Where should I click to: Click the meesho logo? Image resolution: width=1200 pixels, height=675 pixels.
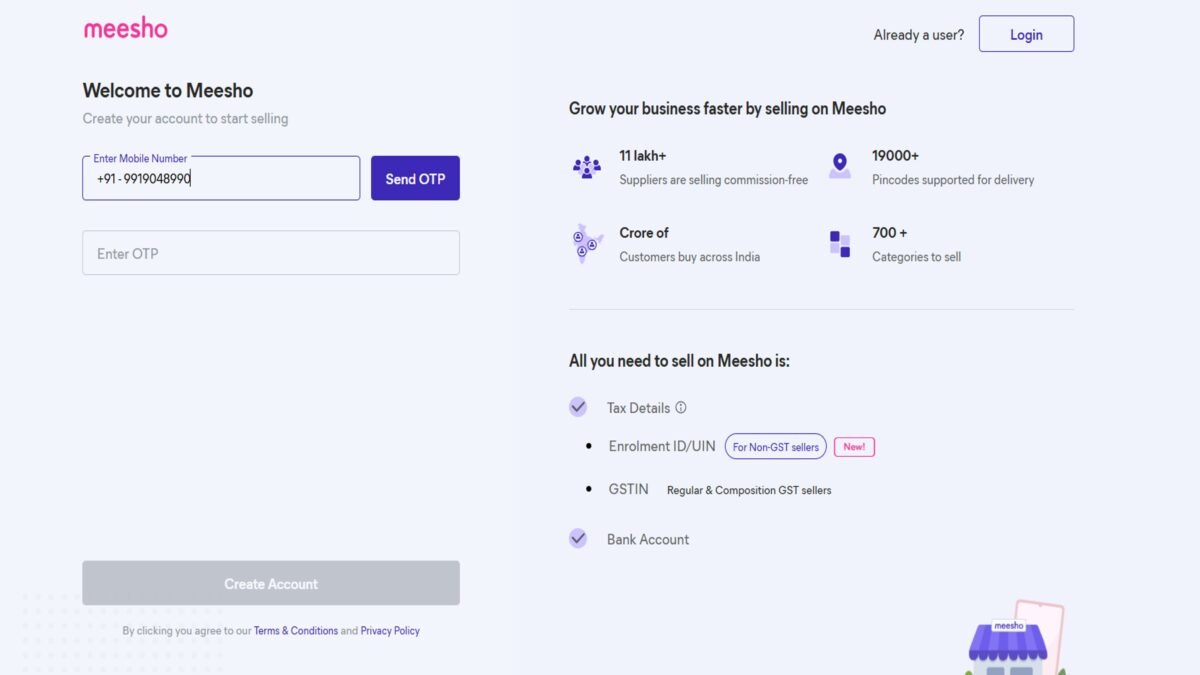[x=125, y=28]
